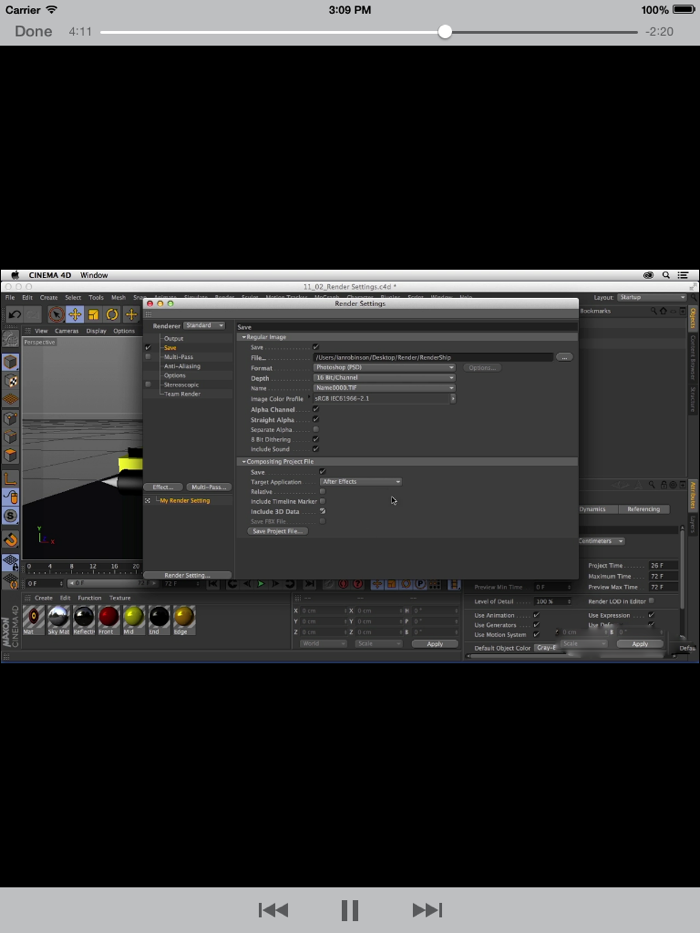The height and width of the screenshot is (933, 700).
Task: Click lock icon in Attribute Manager
Action: 663,485
